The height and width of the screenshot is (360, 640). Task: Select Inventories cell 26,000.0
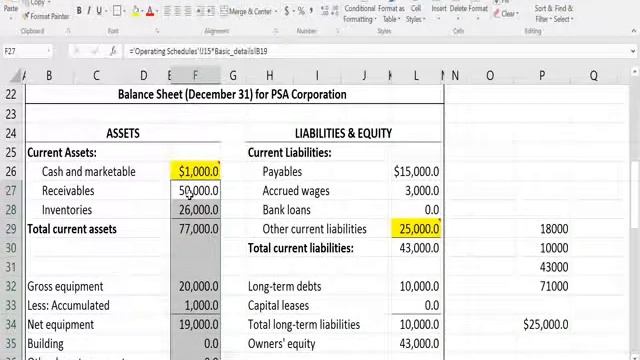coord(196,210)
